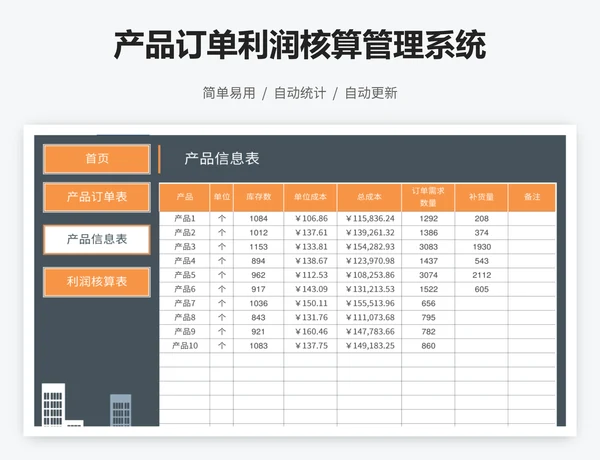The height and width of the screenshot is (460, 600).
Task: Select the 产品2 cell
Action: tap(184, 233)
